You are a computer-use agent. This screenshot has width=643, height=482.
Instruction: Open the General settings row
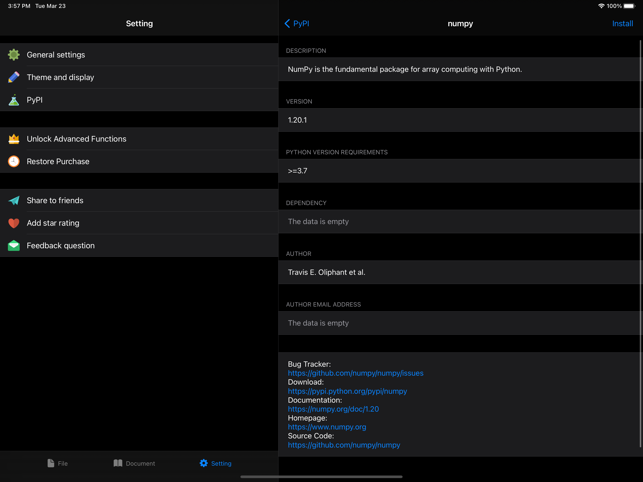(x=139, y=55)
